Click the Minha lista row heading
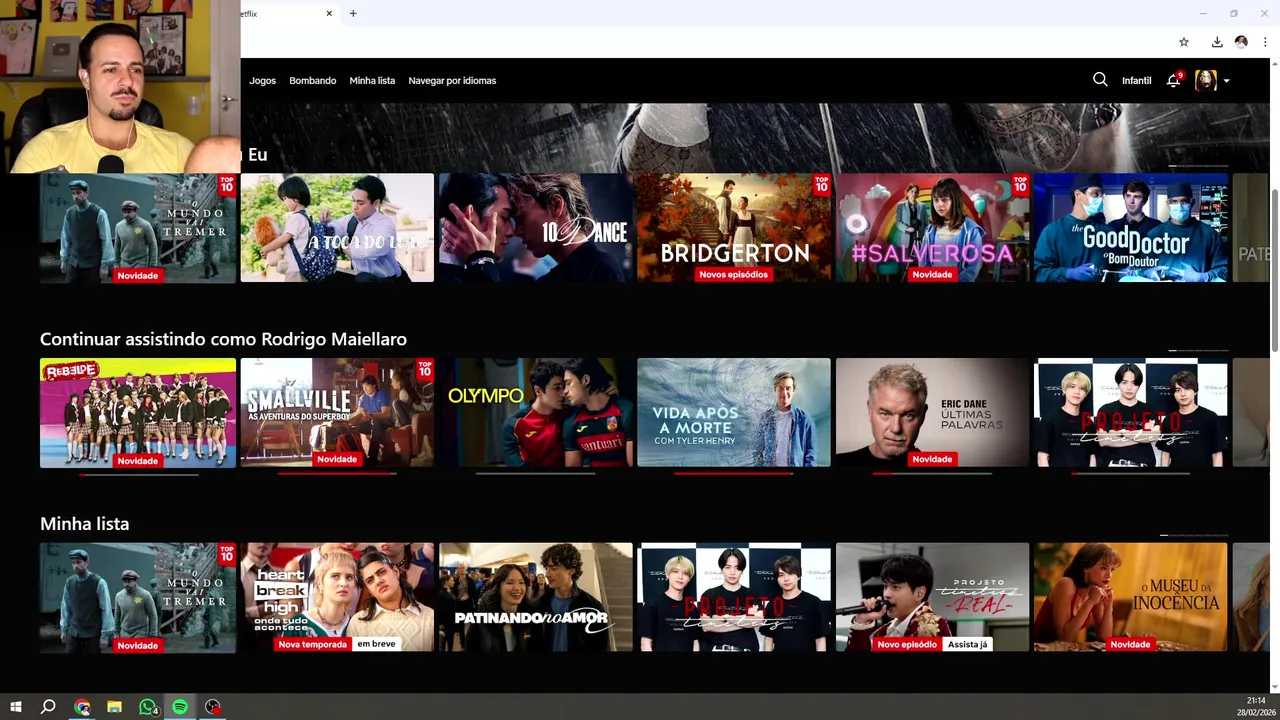The image size is (1280, 720). click(x=84, y=523)
